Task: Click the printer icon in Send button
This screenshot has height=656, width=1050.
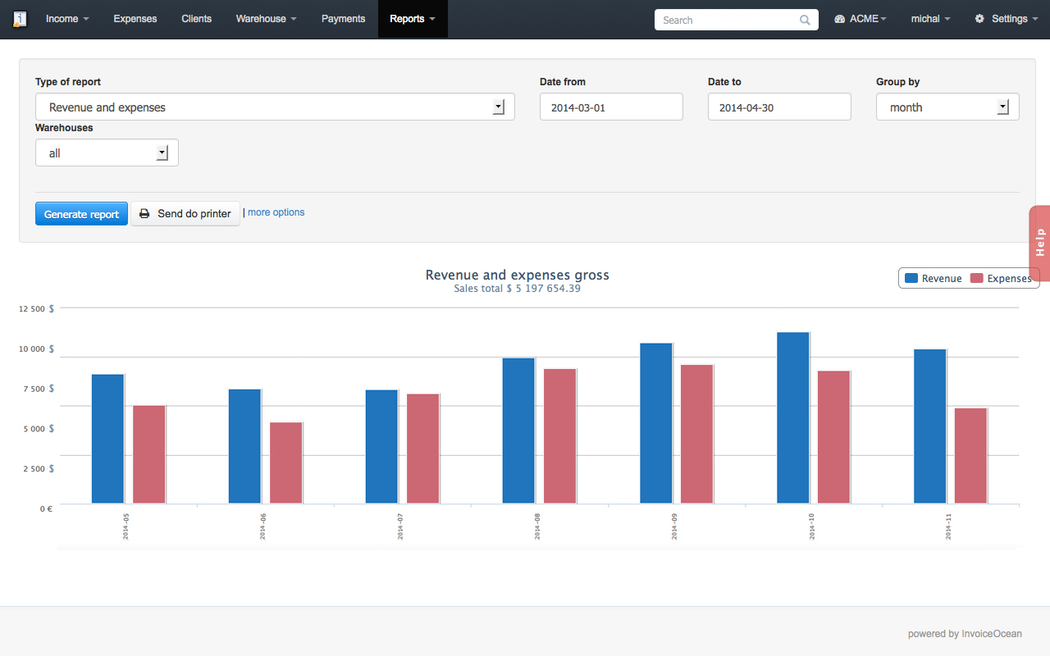Action: coord(145,214)
